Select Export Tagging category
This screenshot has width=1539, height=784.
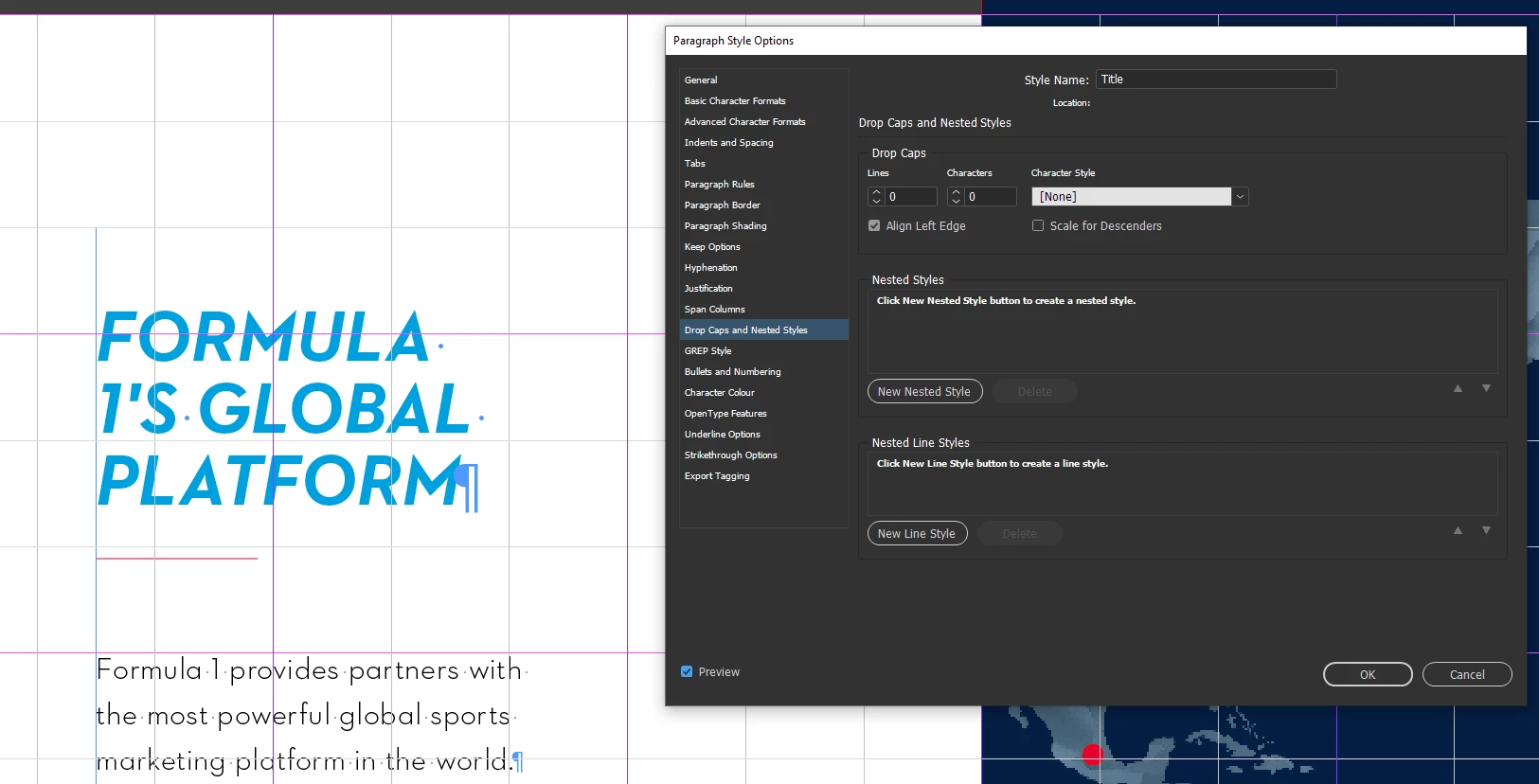coord(763,476)
